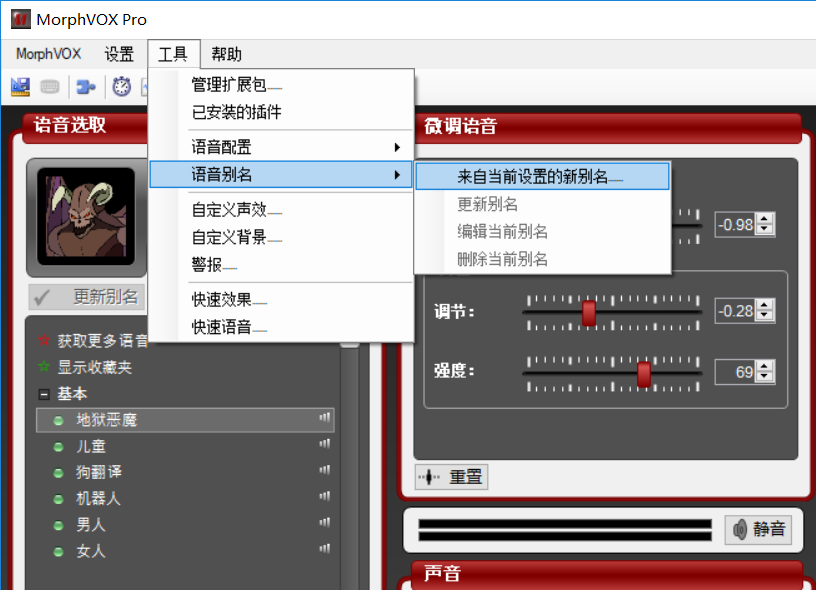The width and height of the screenshot is (816, 590).
Task: Click the 强度 slider handle
Action: pyautogui.click(x=644, y=374)
